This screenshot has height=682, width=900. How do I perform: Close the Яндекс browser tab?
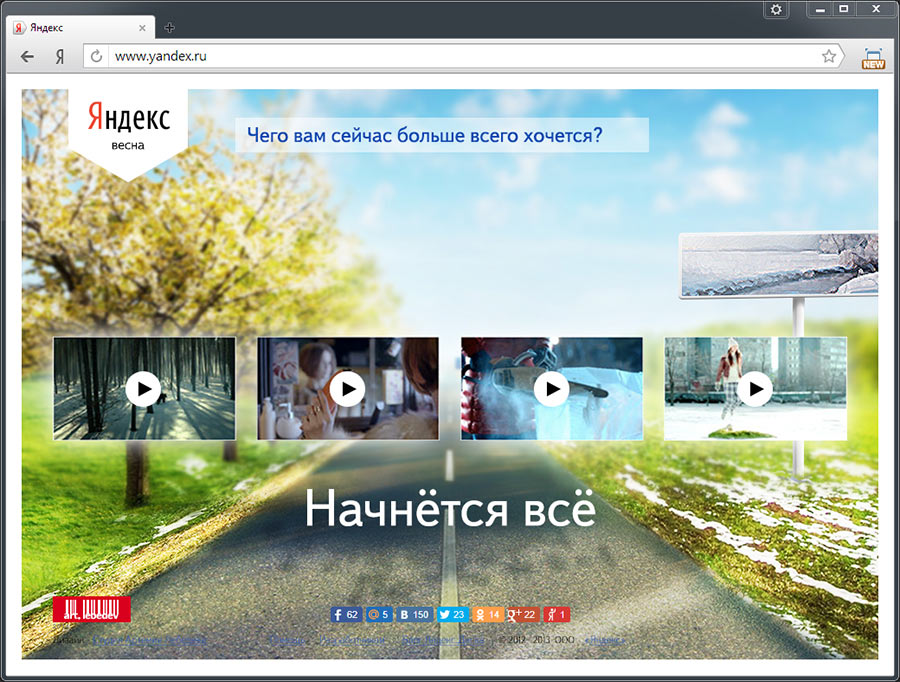pyautogui.click(x=143, y=27)
